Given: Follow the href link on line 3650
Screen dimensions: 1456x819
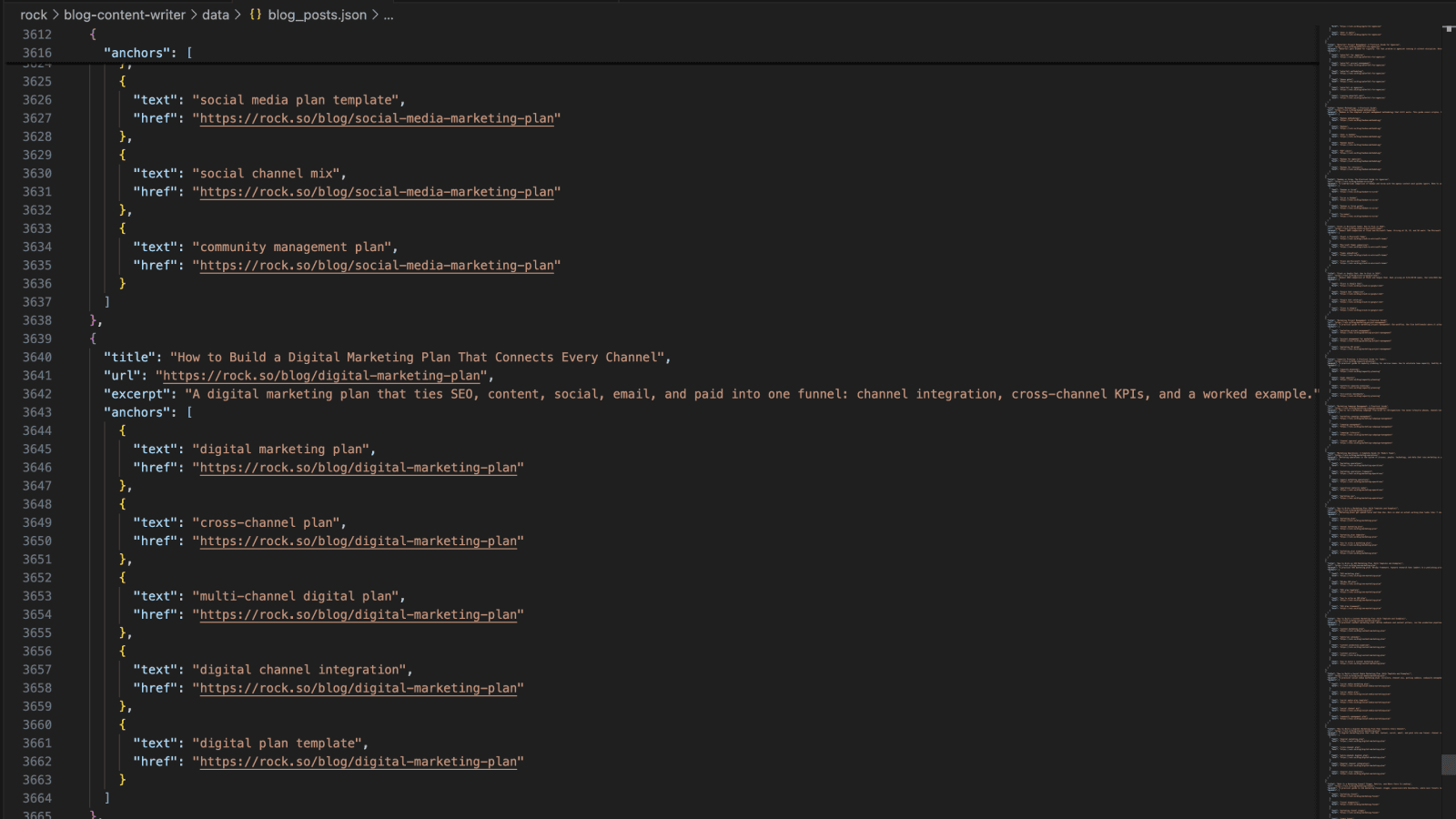Looking at the screenshot, I should (x=359, y=541).
